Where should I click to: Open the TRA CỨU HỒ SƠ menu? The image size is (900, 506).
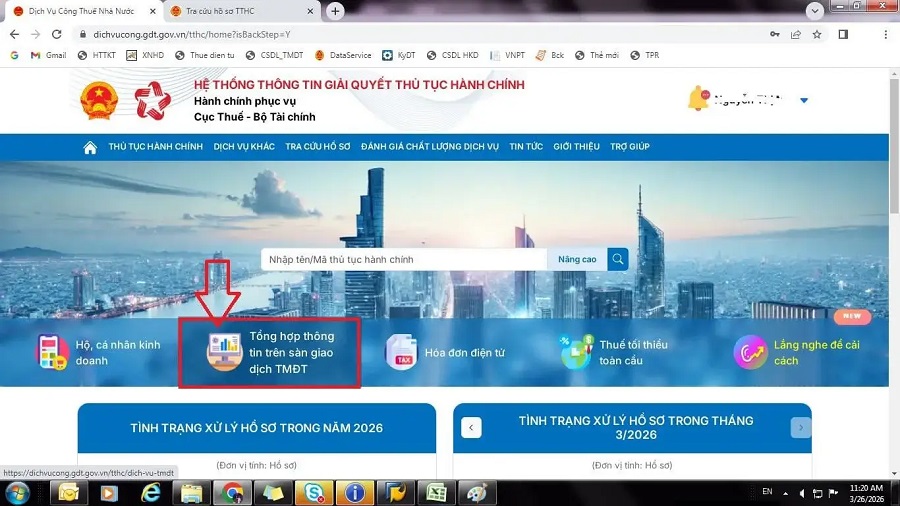317,147
